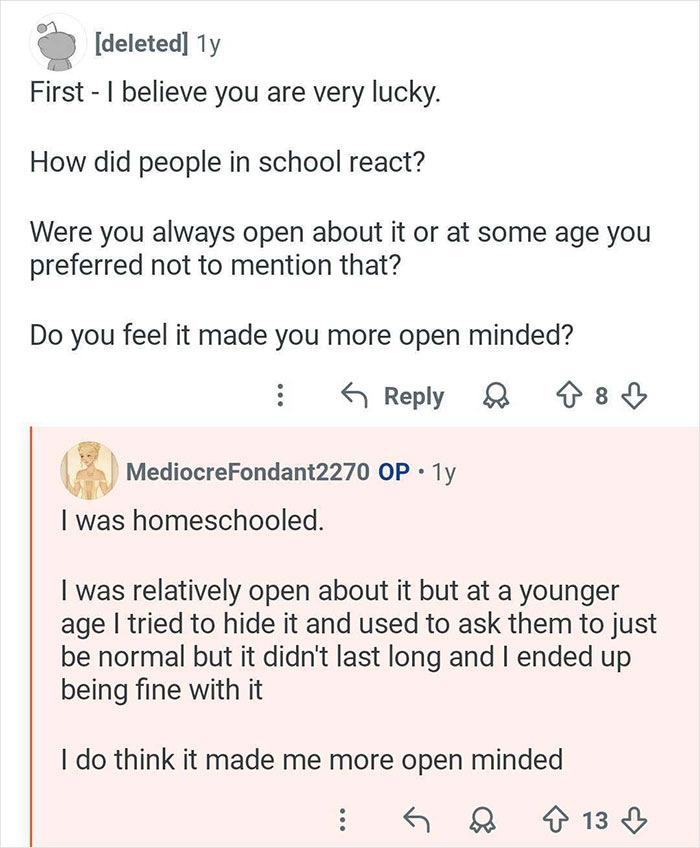Viewport: 700px width, 848px height.
Task: Upvote the [deleted] user's comment
Action: click(x=567, y=396)
